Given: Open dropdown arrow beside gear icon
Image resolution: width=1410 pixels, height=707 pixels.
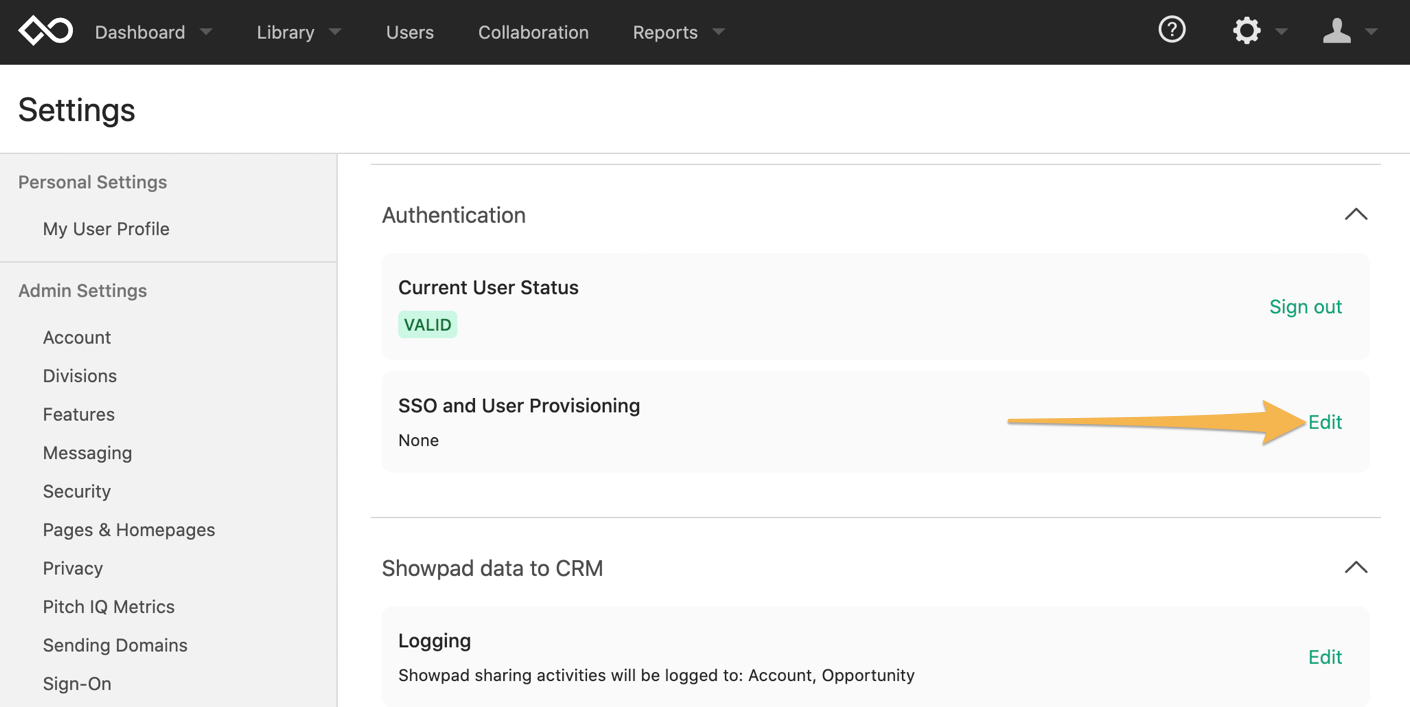Looking at the screenshot, I should (x=1281, y=32).
